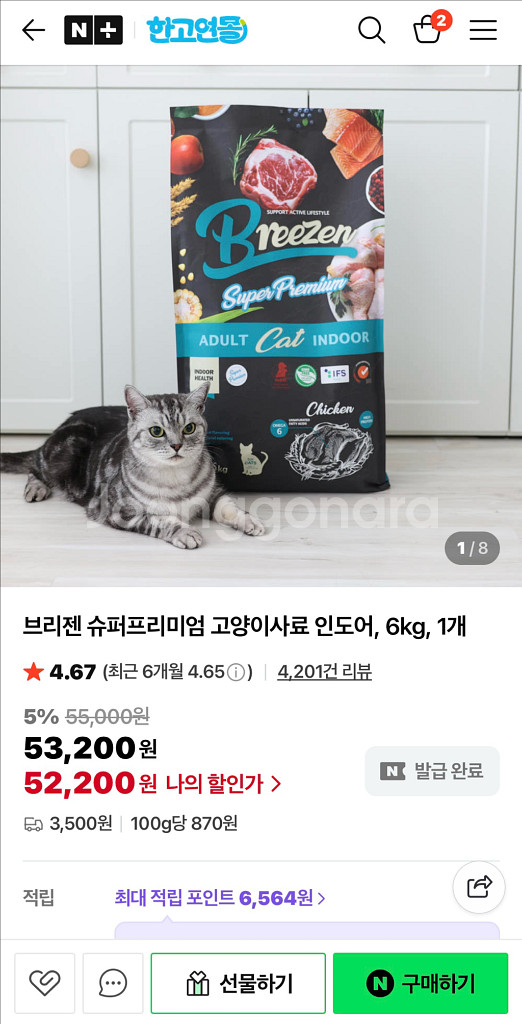Open the search magnifier icon
This screenshot has height=1024, width=522.
(372, 30)
